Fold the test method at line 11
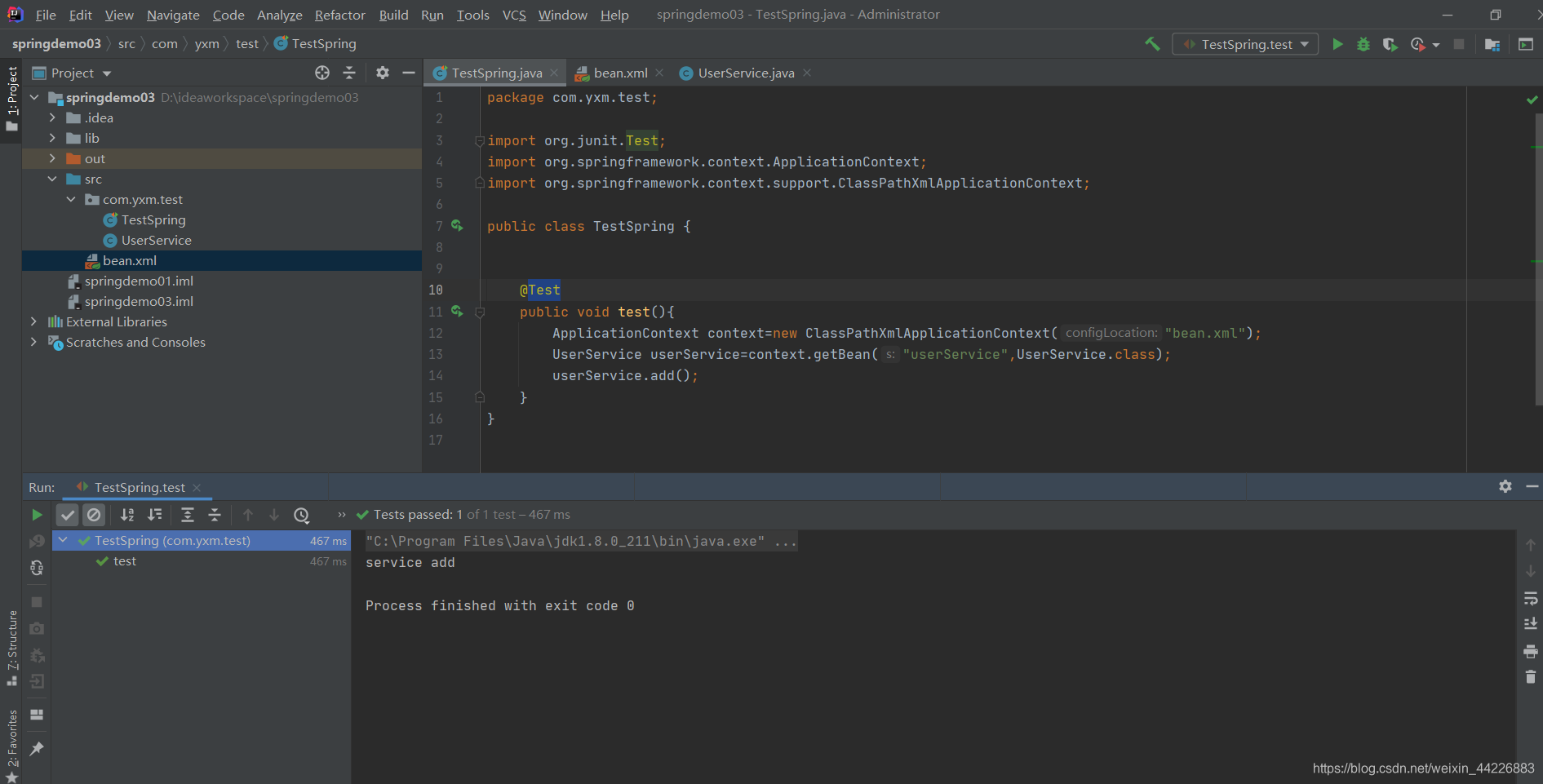Screen dimensions: 1543x784 pyautogui.click(x=480, y=312)
